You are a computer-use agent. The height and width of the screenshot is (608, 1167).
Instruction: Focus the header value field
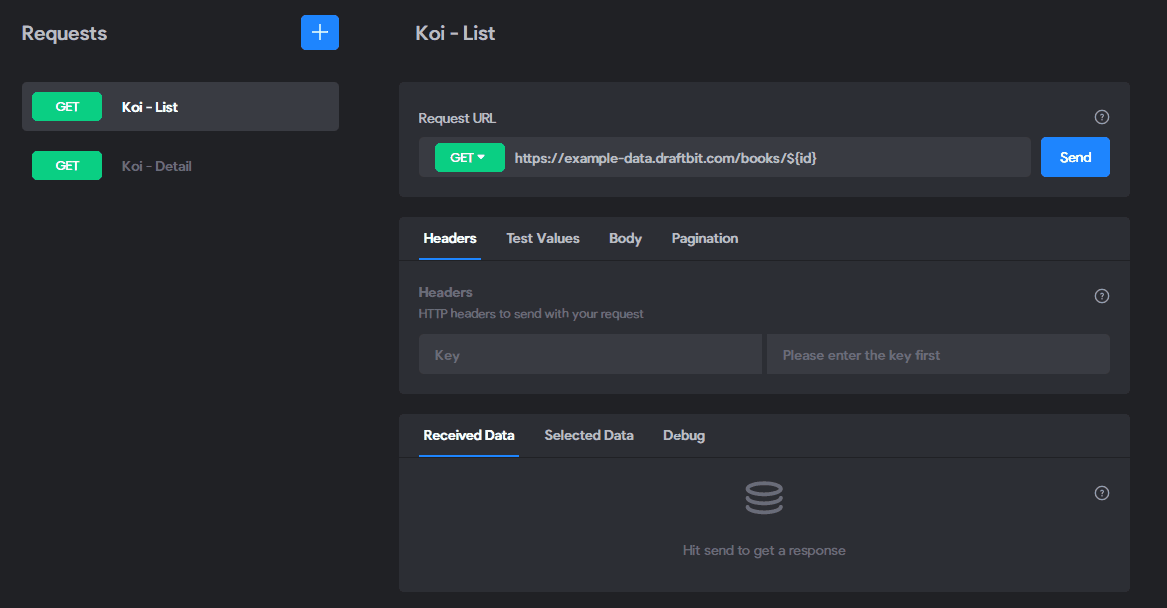coord(938,354)
